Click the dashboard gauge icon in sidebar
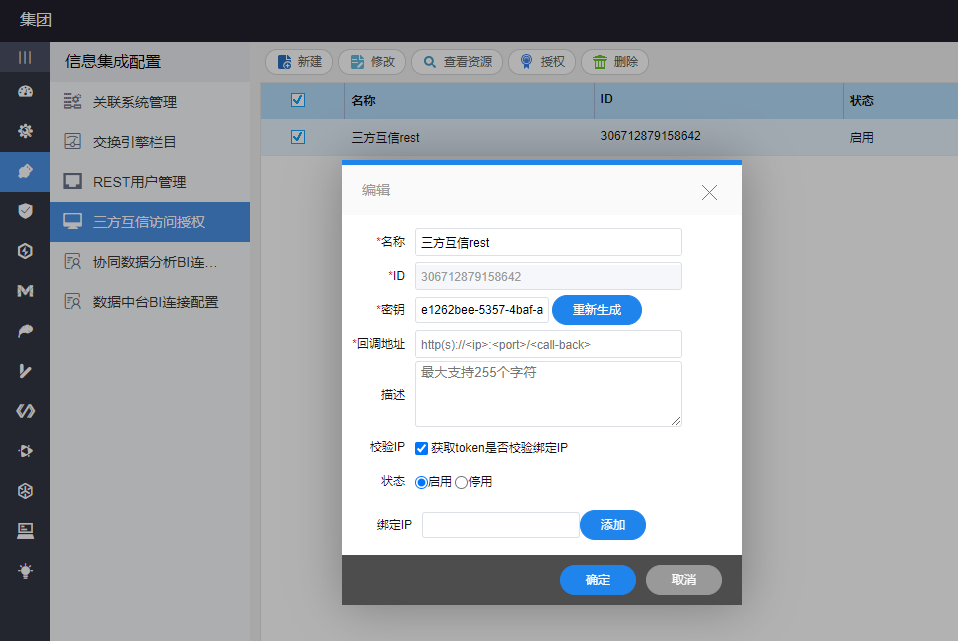Image resolution: width=958 pixels, height=641 pixels. tap(25, 92)
